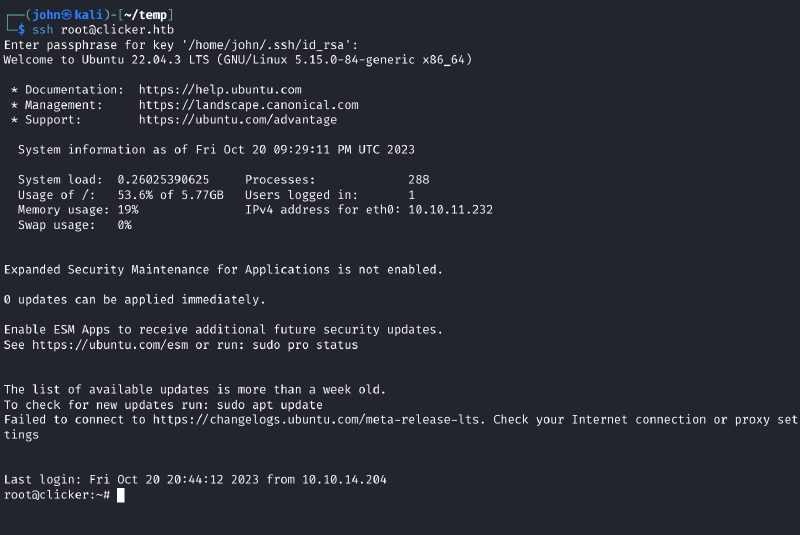This screenshot has height=535, width=800.
Task: Click the '/home/john/.ssh/id_rsa' key path
Action: click(x=266, y=45)
